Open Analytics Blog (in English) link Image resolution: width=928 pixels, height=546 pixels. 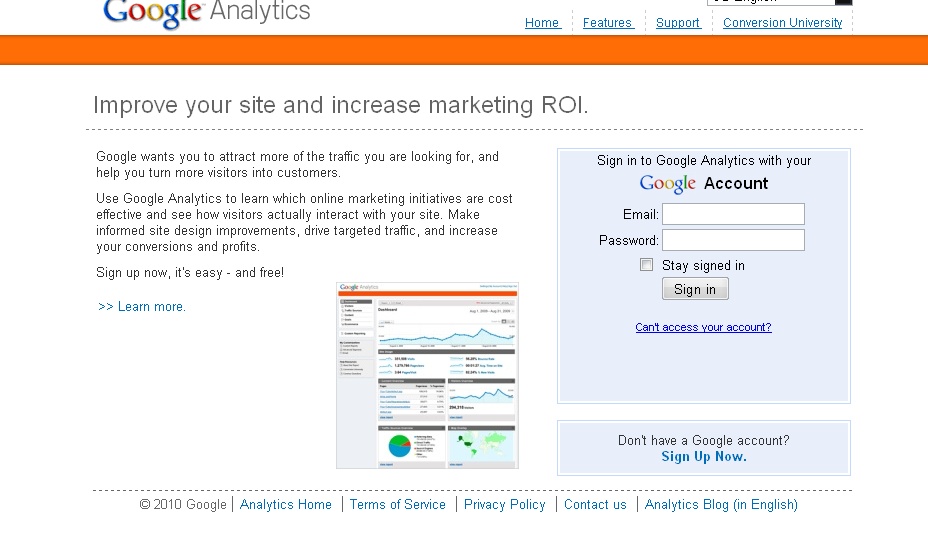click(x=721, y=505)
